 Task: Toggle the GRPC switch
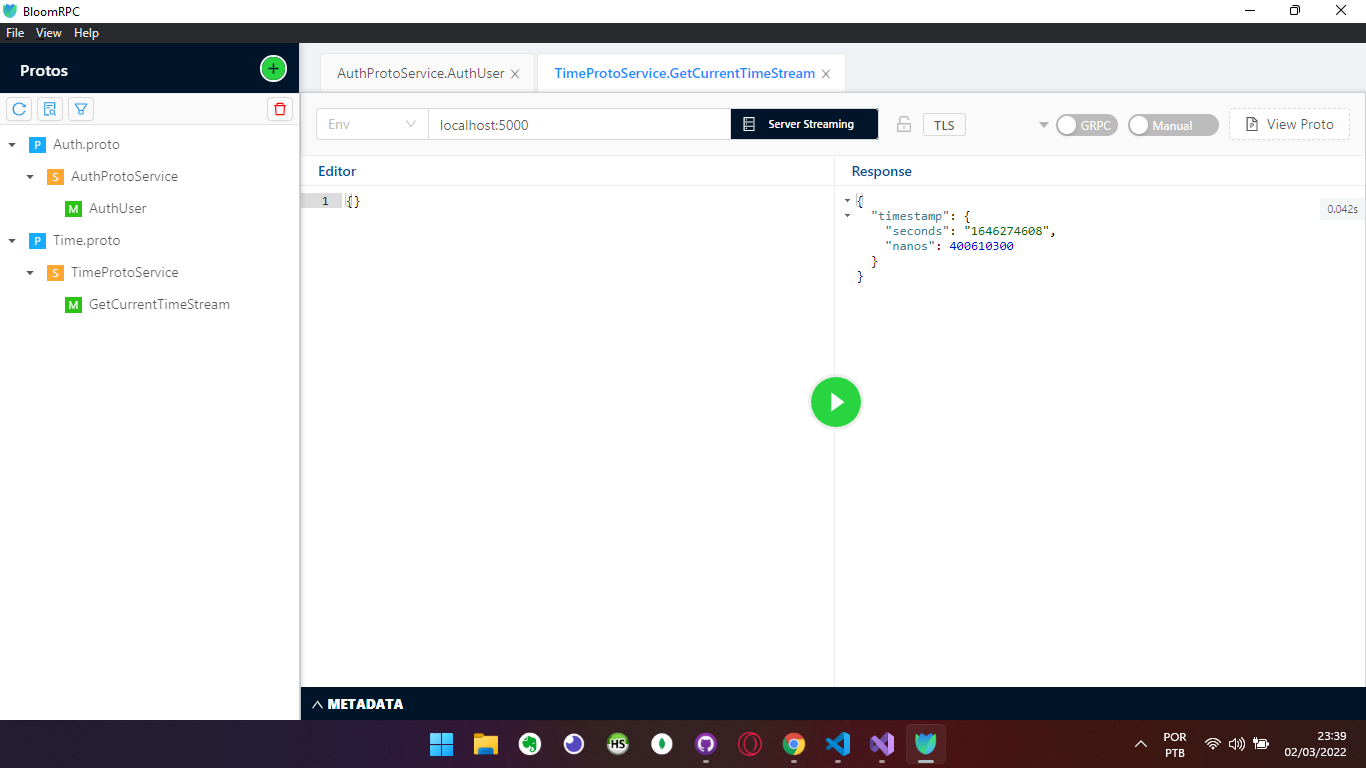[x=1087, y=125]
